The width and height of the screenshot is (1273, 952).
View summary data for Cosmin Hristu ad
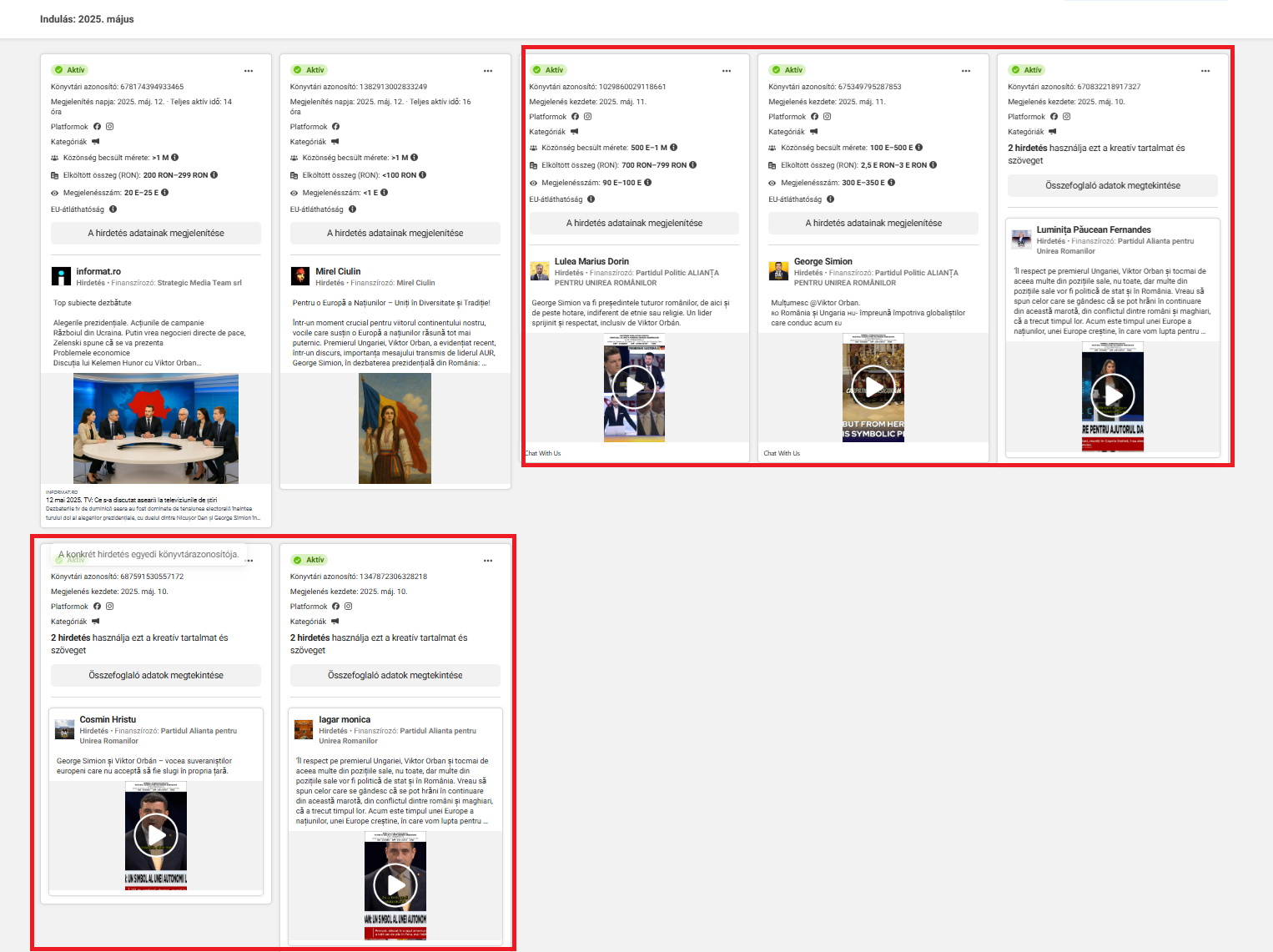(x=156, y=676)
